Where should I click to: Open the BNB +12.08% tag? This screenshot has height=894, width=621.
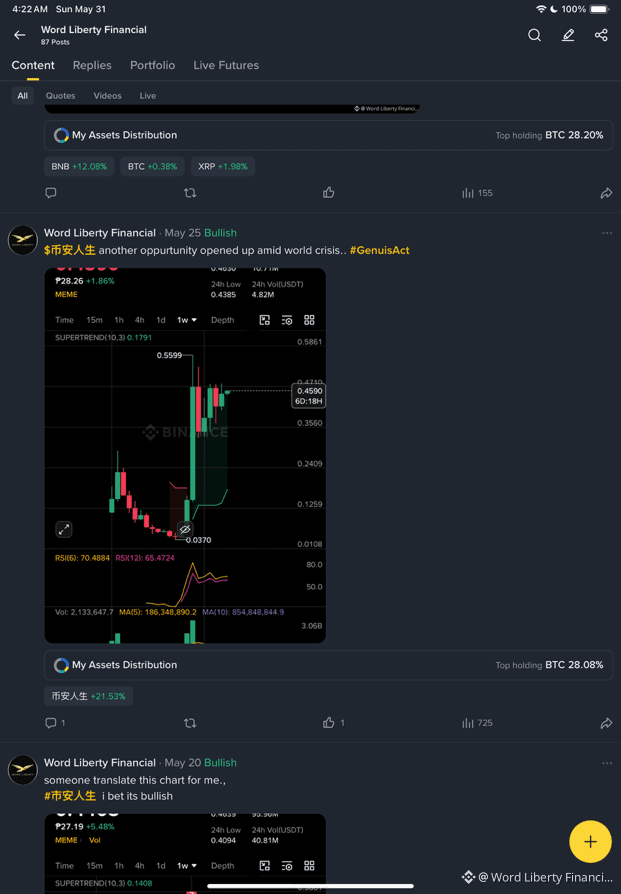(x=79, y=166)
